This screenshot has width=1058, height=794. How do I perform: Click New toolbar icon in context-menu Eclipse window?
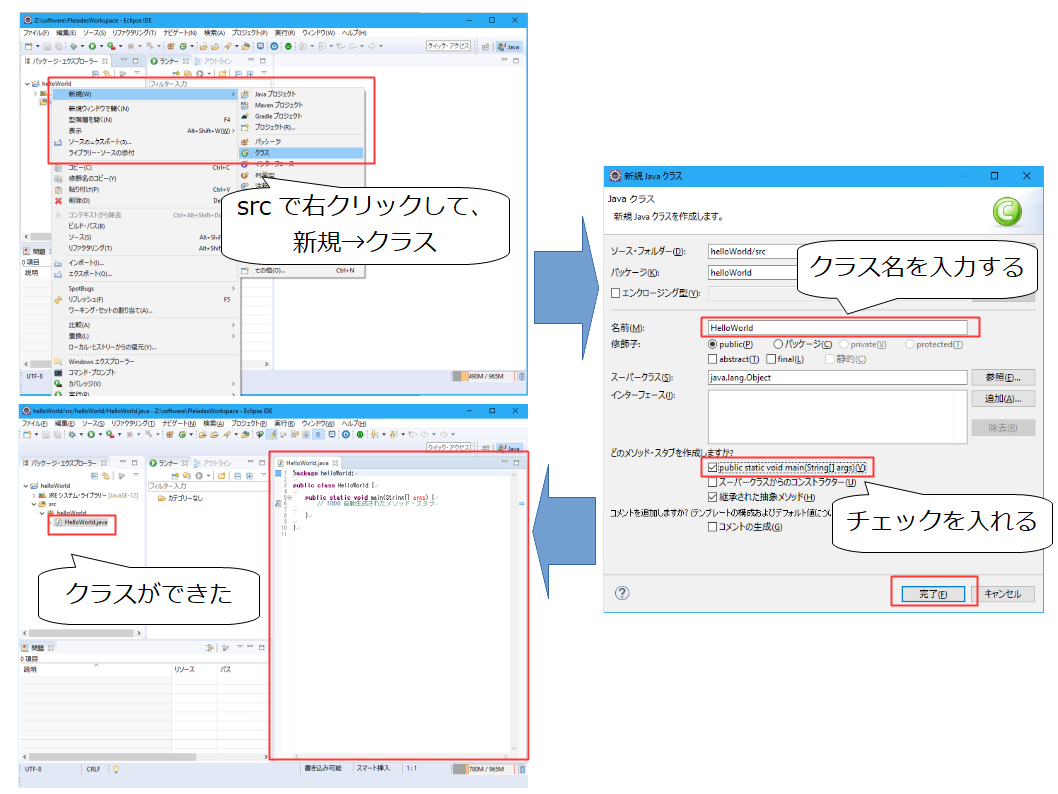coord(28,46)
